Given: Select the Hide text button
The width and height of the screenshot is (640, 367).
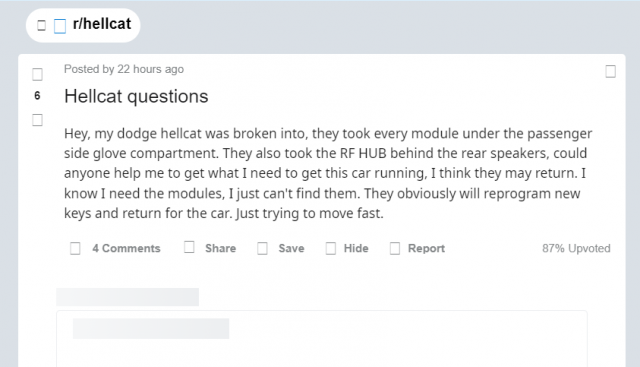Looking at the screenshot, I should pos(356,248).
